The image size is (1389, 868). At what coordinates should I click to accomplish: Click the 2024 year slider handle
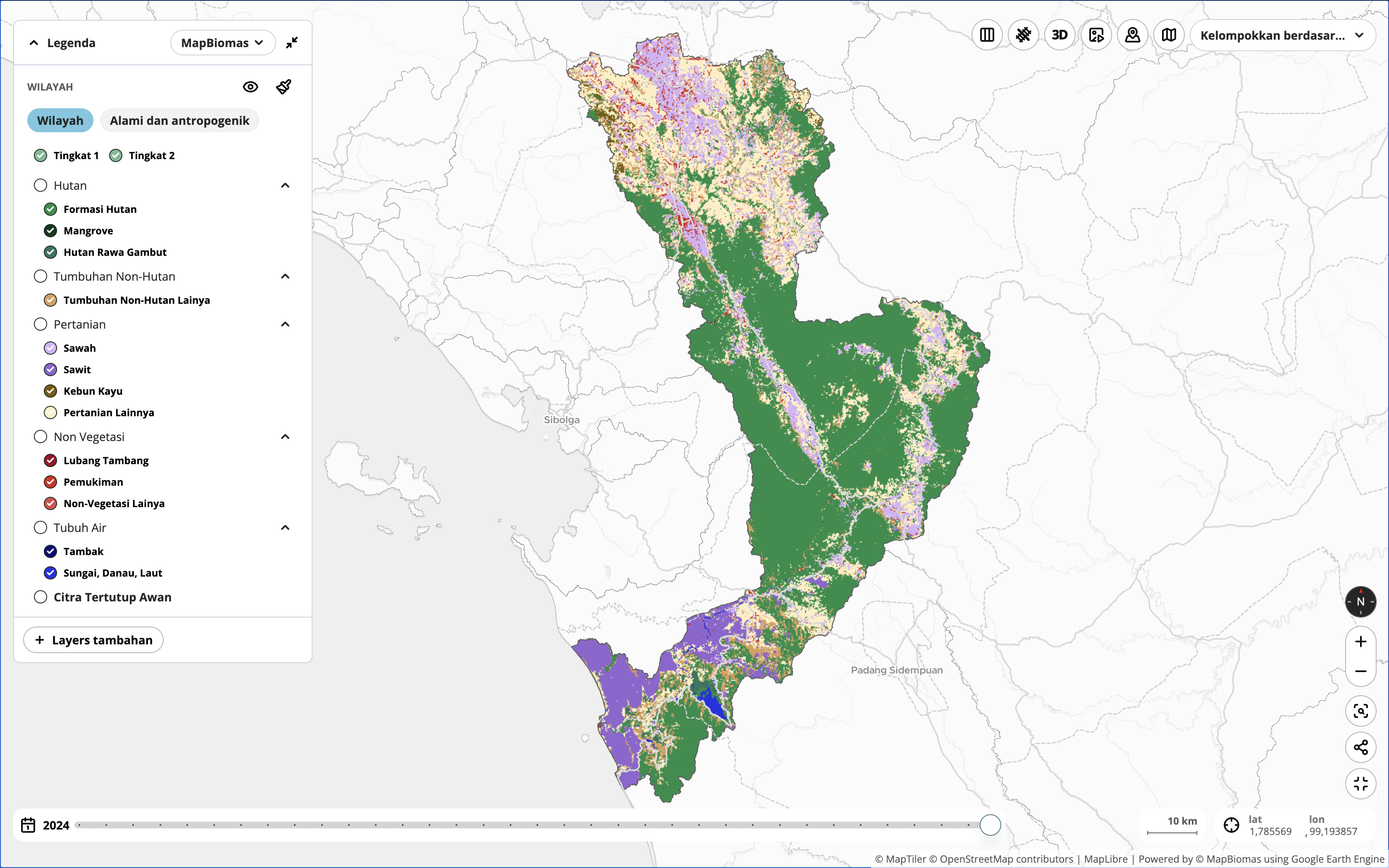(x=990, y=825)
